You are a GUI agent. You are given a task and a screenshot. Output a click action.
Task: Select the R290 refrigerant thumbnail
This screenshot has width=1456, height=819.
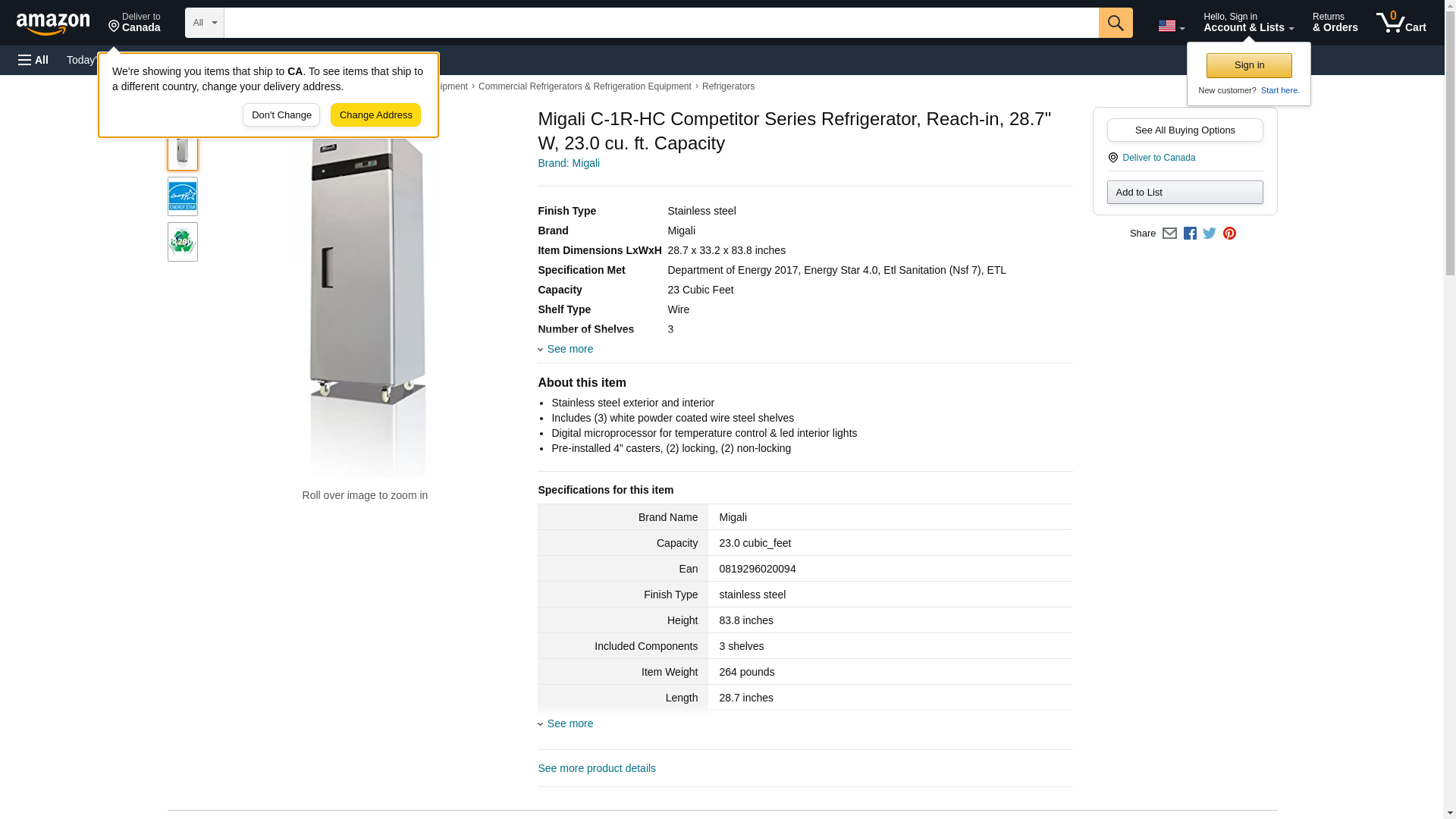pyautogui.click(x=182, y=242)
